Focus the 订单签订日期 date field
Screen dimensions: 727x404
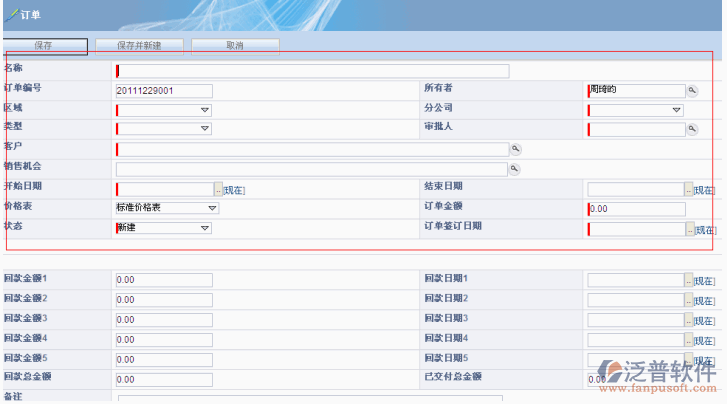(x=637, y=229)
